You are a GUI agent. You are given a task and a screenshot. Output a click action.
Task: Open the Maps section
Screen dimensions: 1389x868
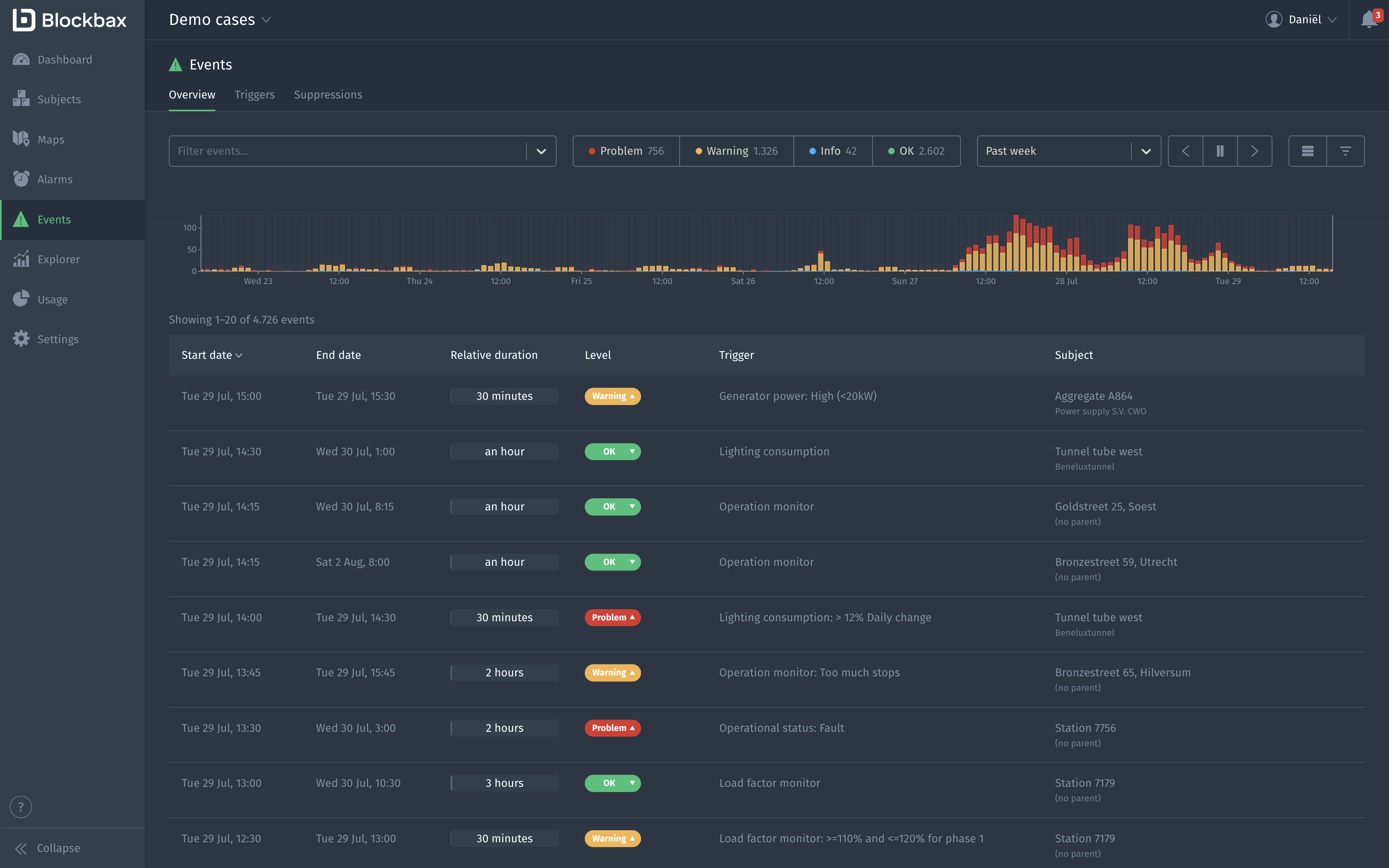point(51,139)
